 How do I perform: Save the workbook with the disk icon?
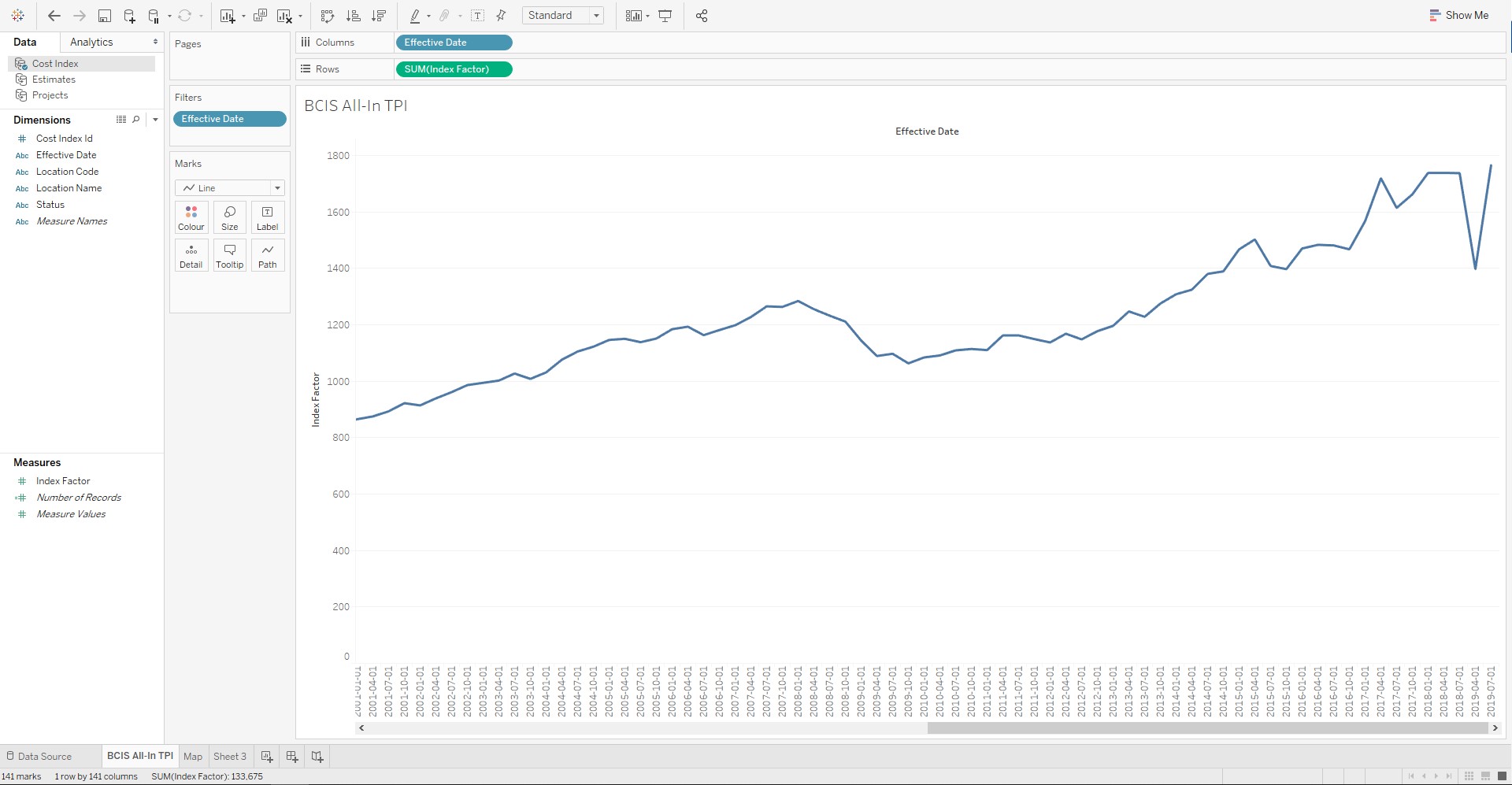(x=105, y=16)
